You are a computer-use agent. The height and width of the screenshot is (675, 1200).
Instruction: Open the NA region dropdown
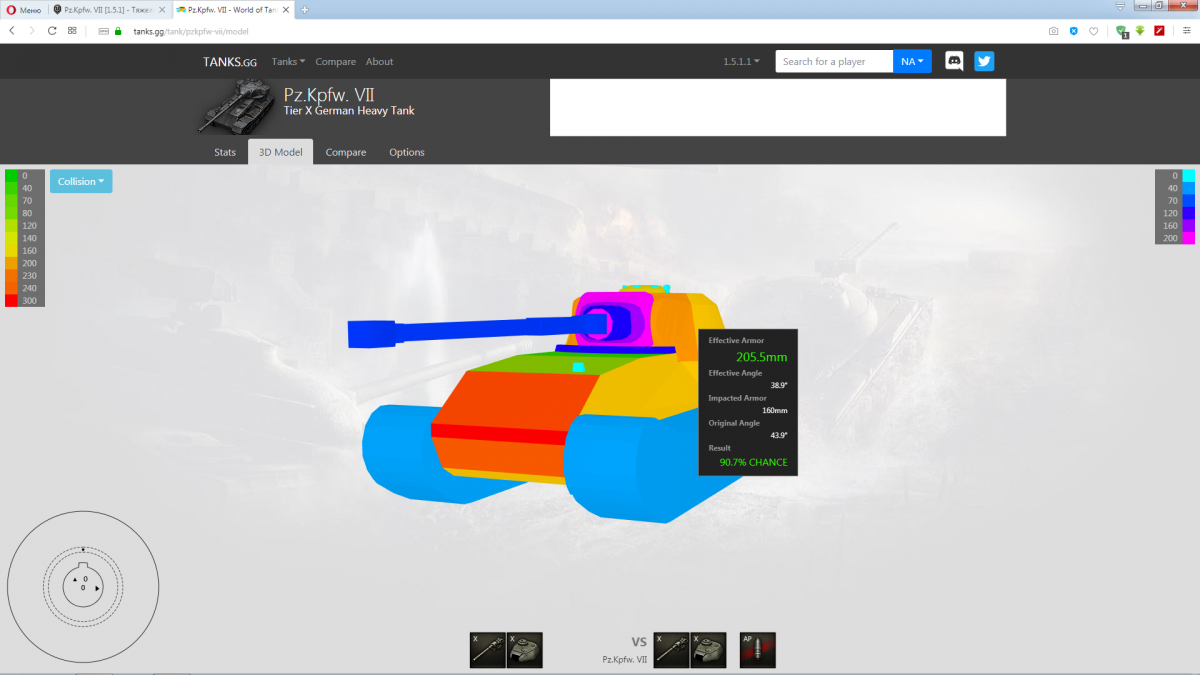912,61
